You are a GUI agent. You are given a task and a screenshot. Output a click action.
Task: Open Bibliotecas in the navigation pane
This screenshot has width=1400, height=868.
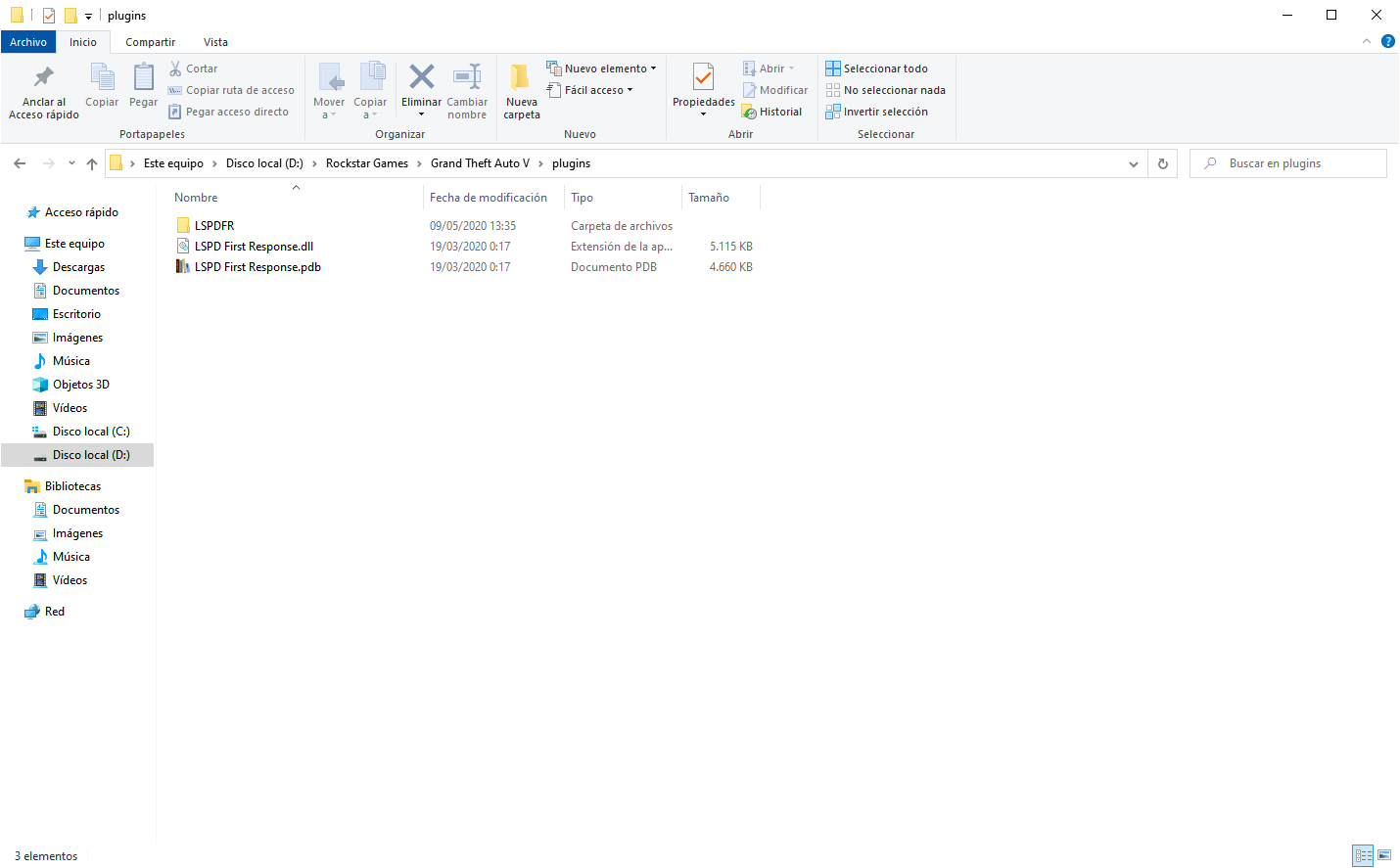coord(72,486)
